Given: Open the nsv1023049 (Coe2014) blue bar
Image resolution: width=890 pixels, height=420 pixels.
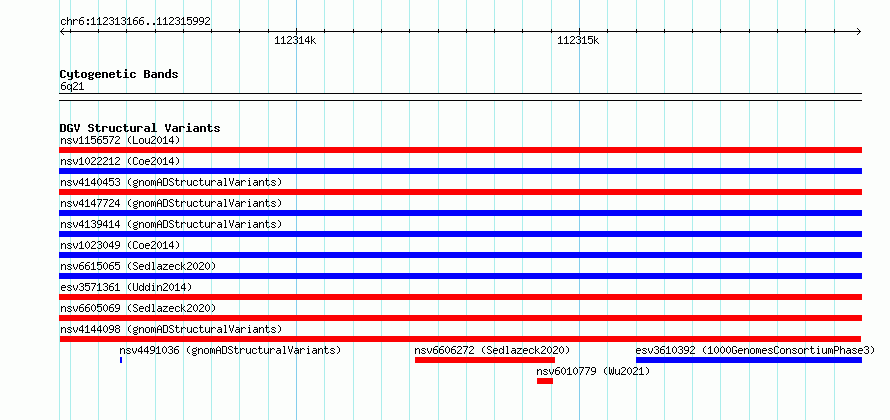Looking at the screenshot, I should (460, 255).
